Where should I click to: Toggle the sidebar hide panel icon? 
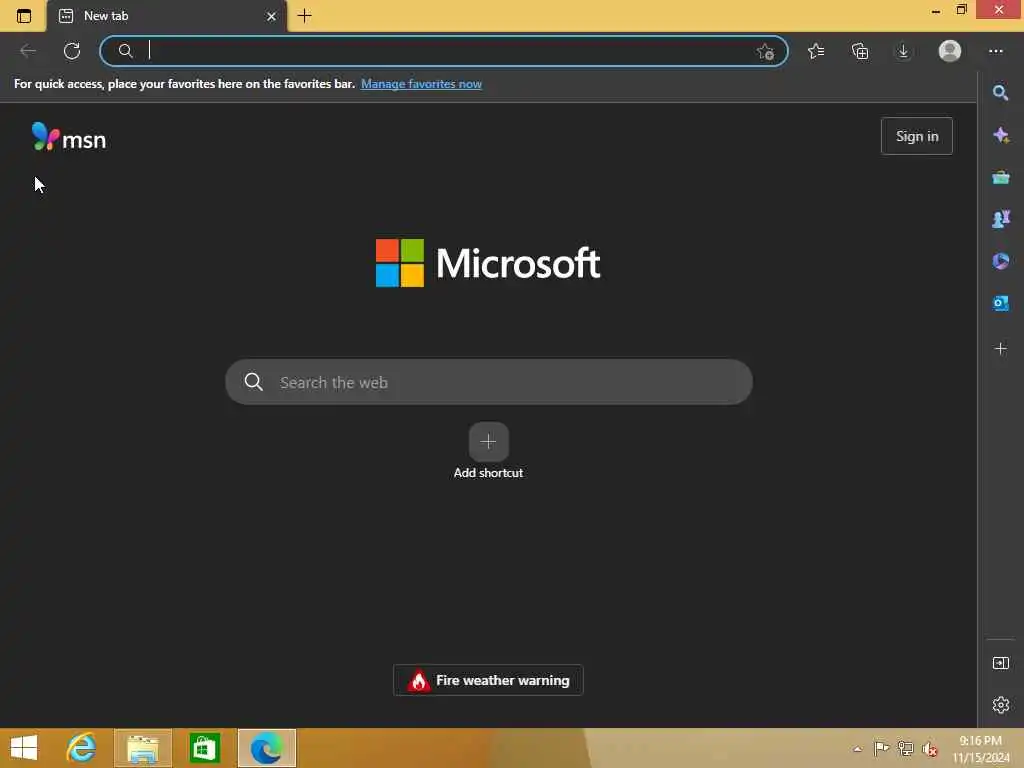point(1000,663)
